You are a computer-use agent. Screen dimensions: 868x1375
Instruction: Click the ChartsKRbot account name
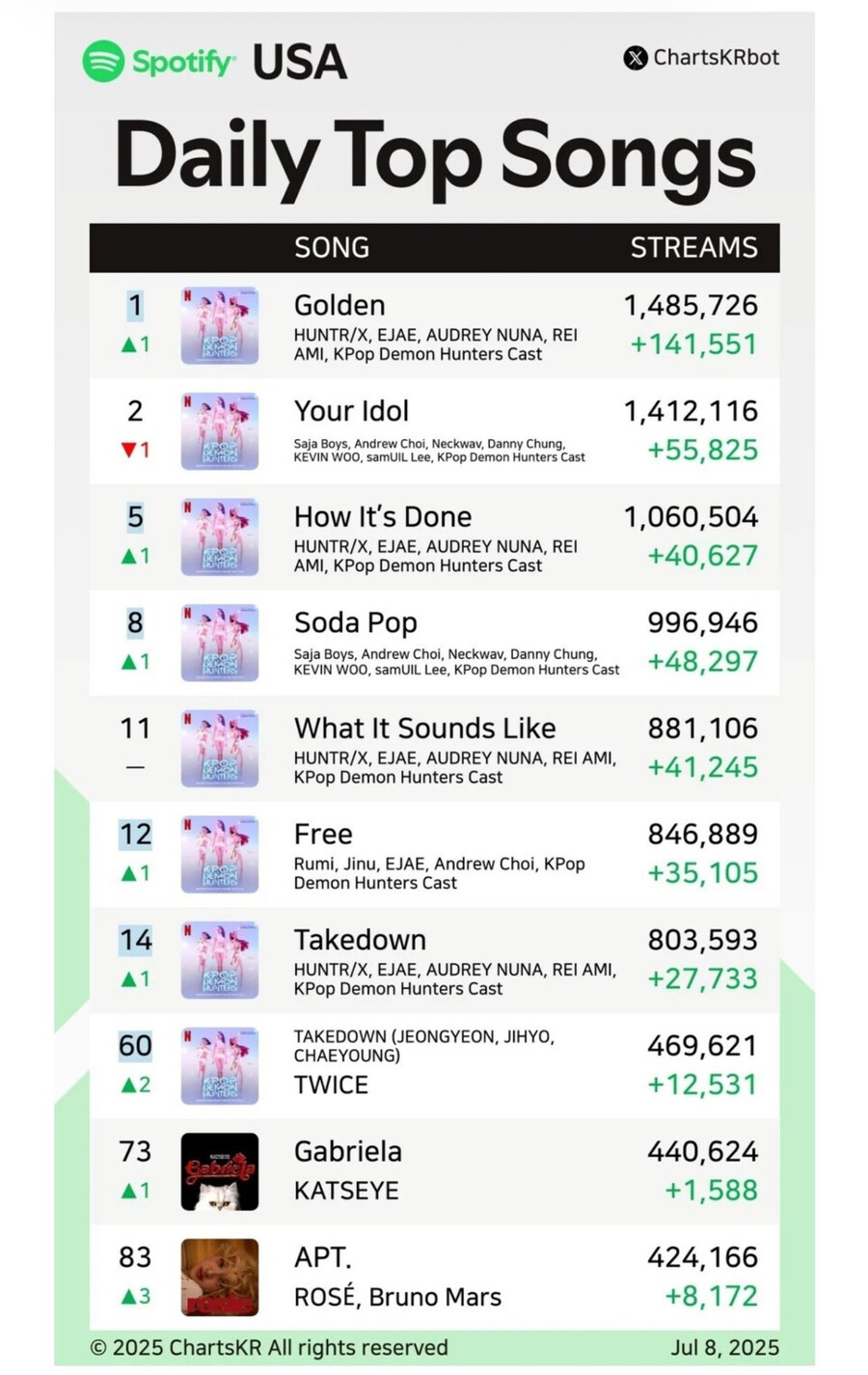click(x=717, y=58)
